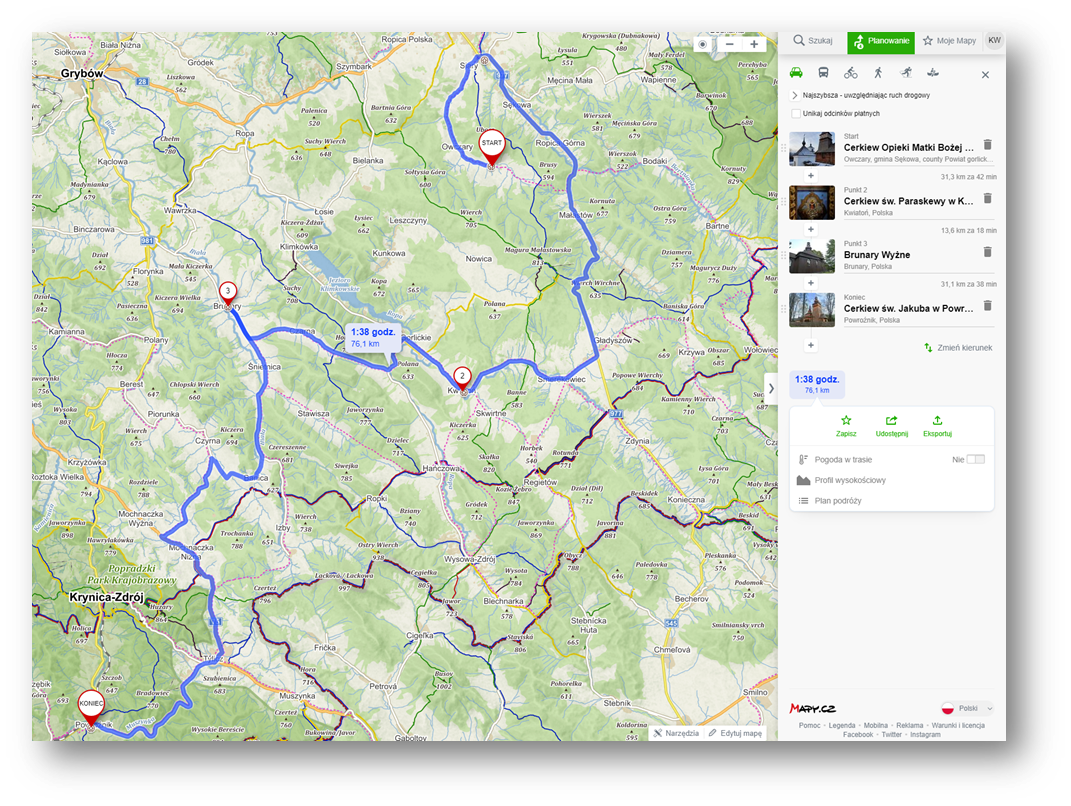Close the route planning panel
This screenshot has height=806, width=1071.
click(985, 75)
